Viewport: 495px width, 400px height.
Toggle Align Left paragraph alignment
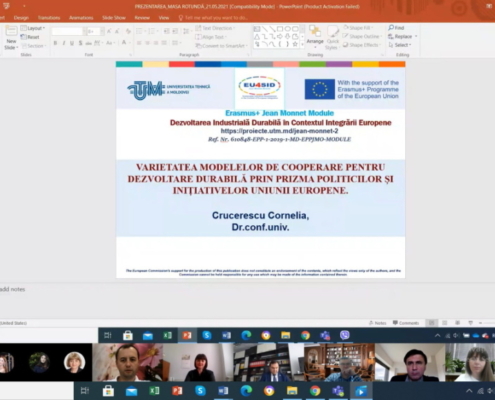point(139,43)
